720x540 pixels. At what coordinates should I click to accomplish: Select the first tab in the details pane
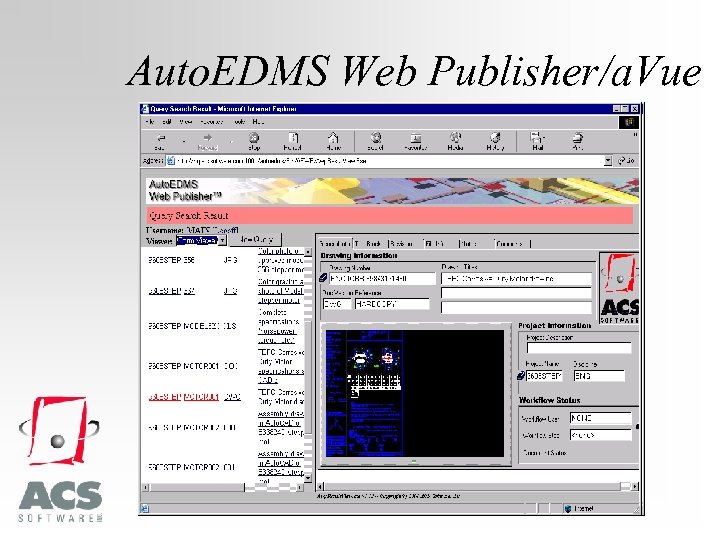click(334, 243)
